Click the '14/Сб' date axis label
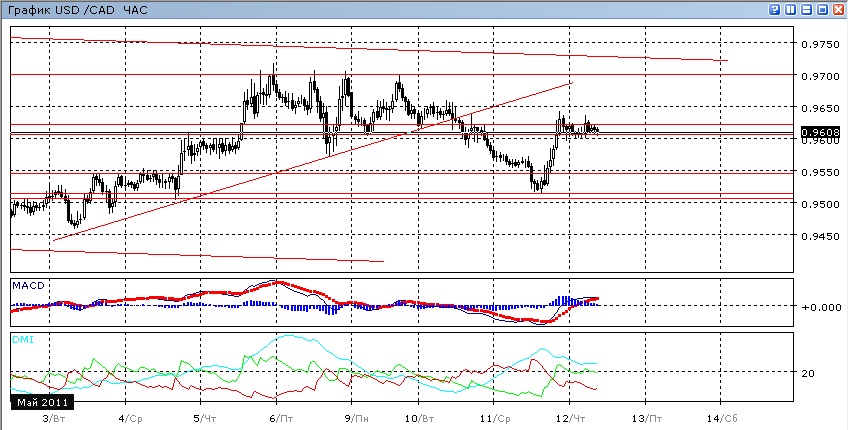The width and height of the screenshot is (848, 430). coord(723,418)
